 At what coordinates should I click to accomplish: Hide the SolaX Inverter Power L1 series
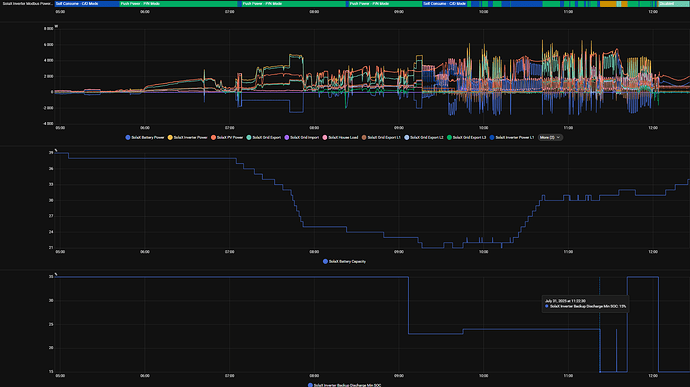coord(512,137)
